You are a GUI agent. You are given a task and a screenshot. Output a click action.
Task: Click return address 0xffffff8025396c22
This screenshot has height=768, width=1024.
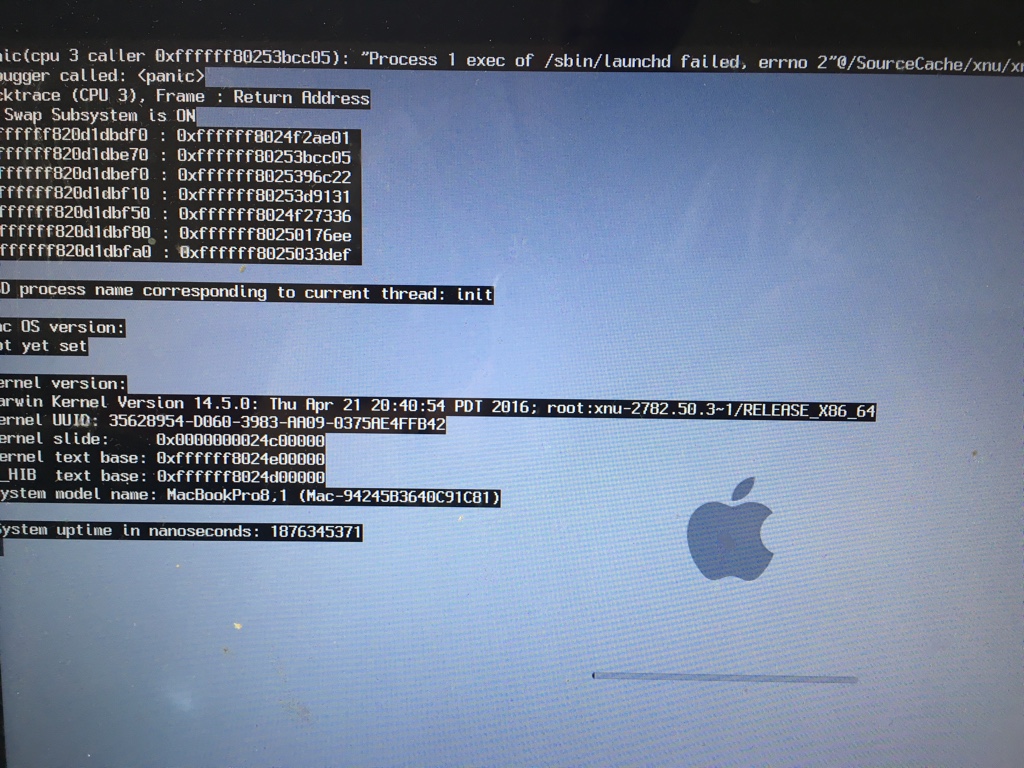coord(264,176)
